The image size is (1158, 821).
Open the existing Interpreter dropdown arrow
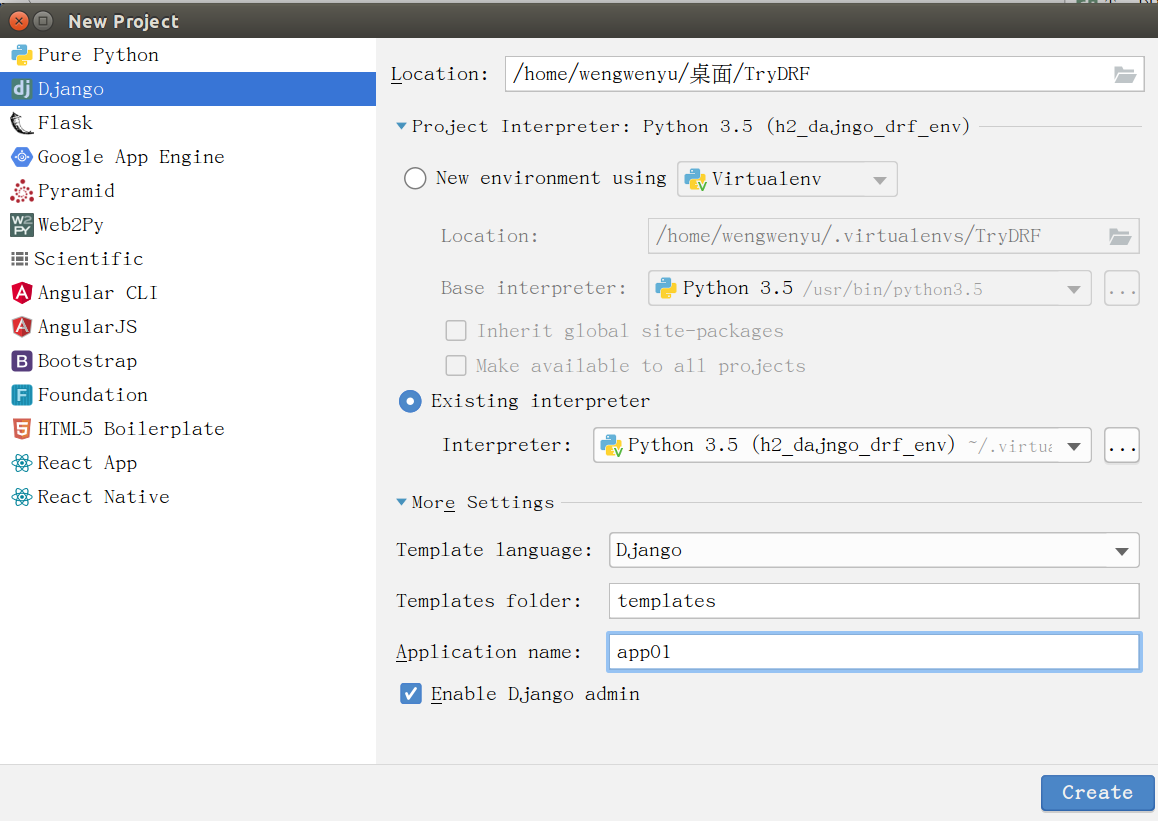1074,446
